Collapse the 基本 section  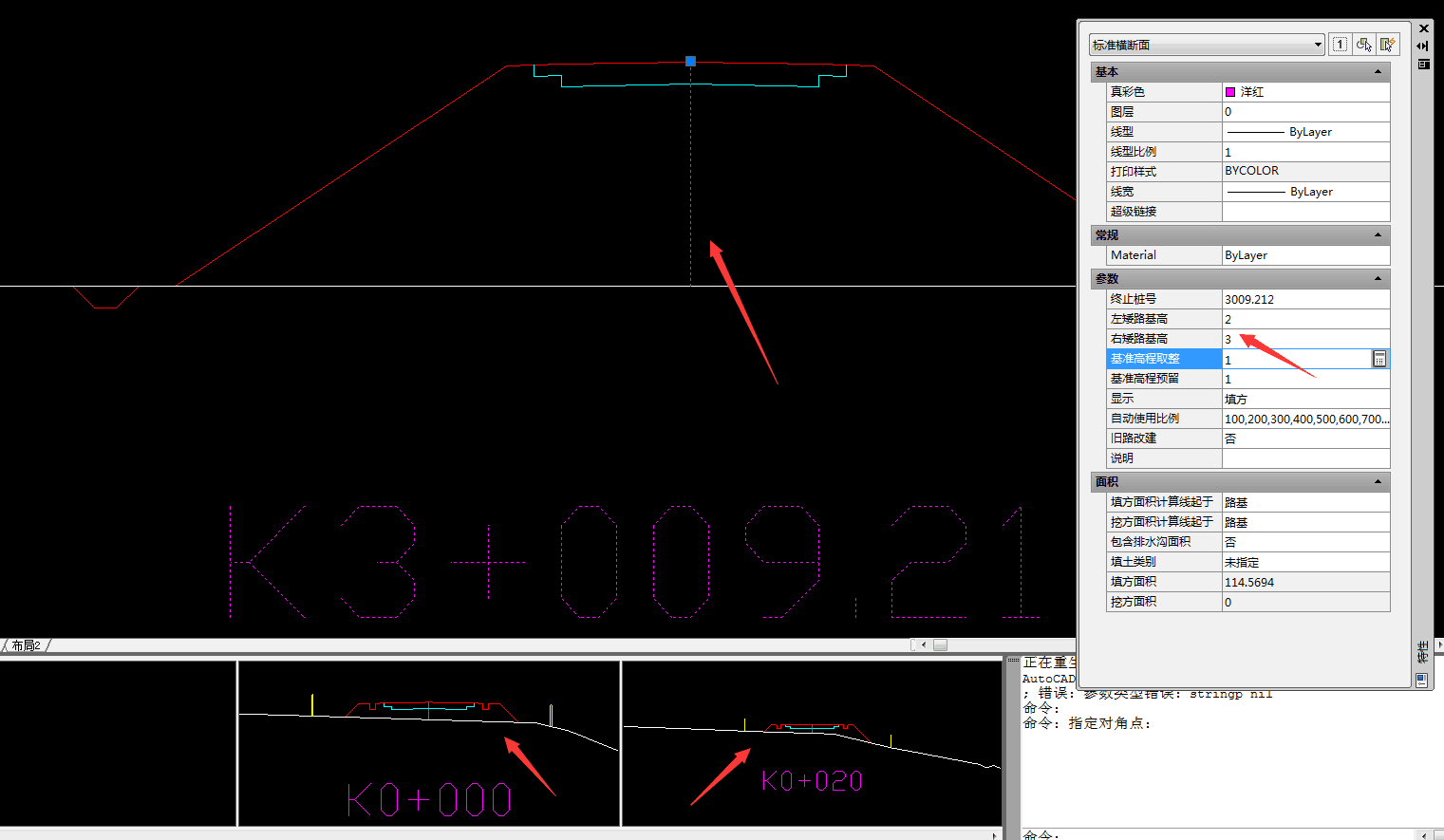tap(1378, 72)
